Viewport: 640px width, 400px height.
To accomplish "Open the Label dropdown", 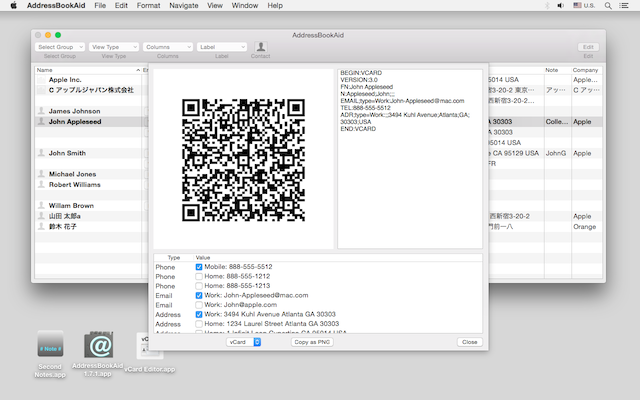I will 222,47.
